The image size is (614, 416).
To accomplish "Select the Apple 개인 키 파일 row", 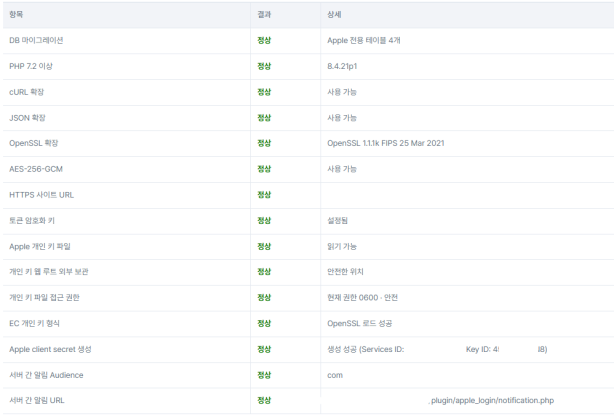I will click(308, 246).
